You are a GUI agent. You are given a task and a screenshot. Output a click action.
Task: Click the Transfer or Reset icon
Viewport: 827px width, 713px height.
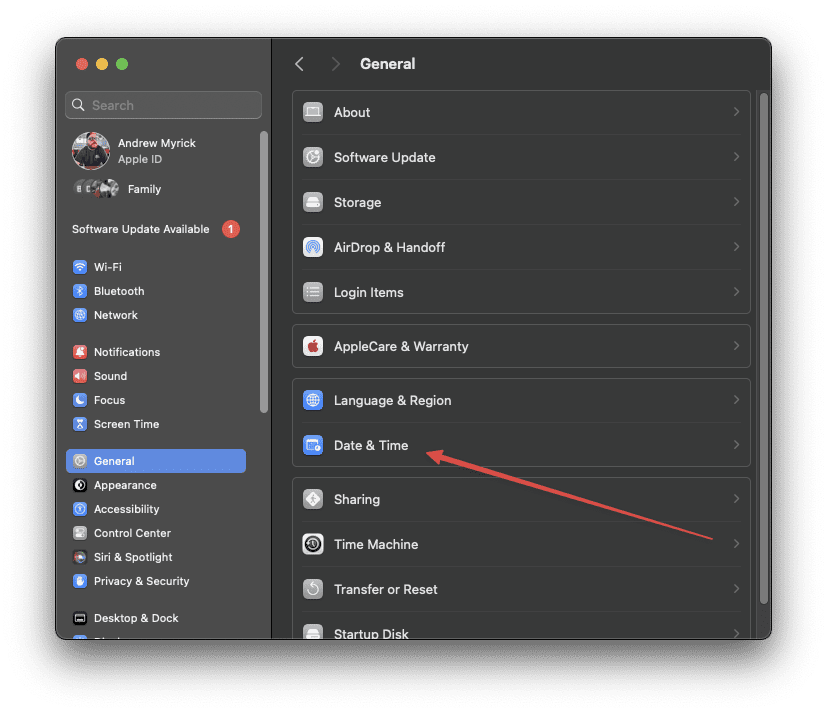(313, 589)
